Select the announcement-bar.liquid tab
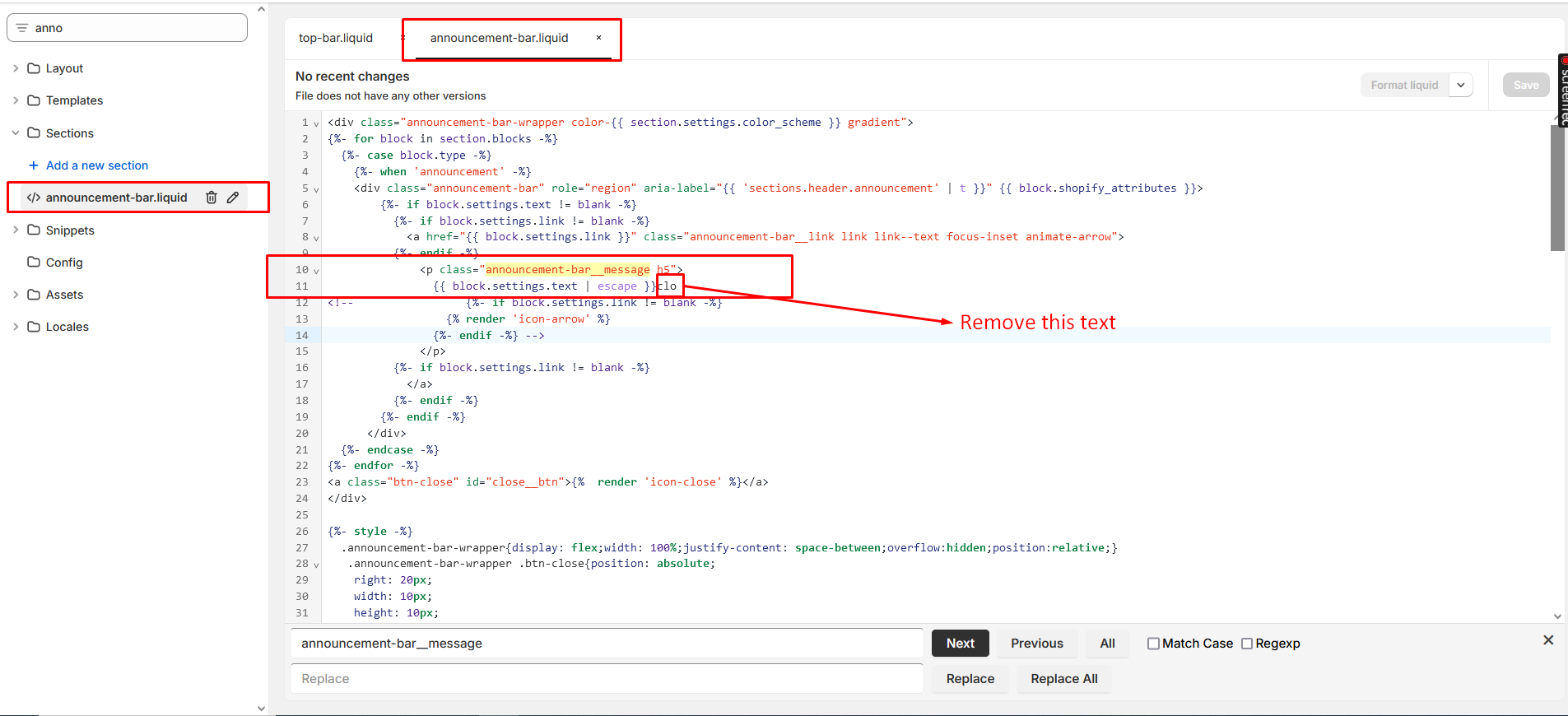This screenshot has width=1568, height=716. click(x=499, y=38)
